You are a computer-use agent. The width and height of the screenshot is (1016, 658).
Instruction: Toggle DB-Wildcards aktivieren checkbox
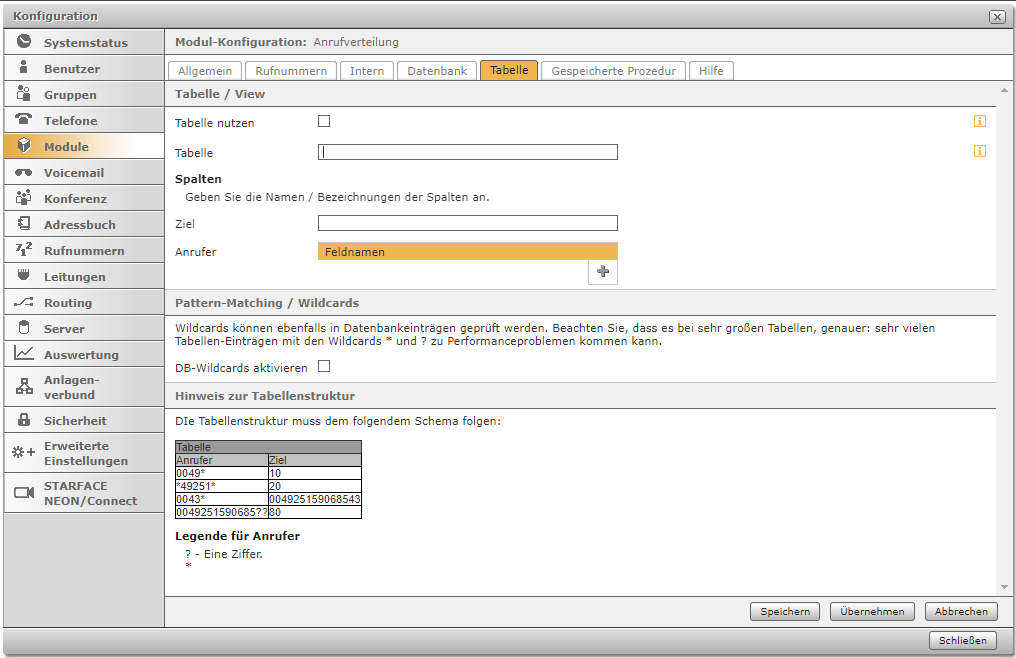tap(324, 366)
